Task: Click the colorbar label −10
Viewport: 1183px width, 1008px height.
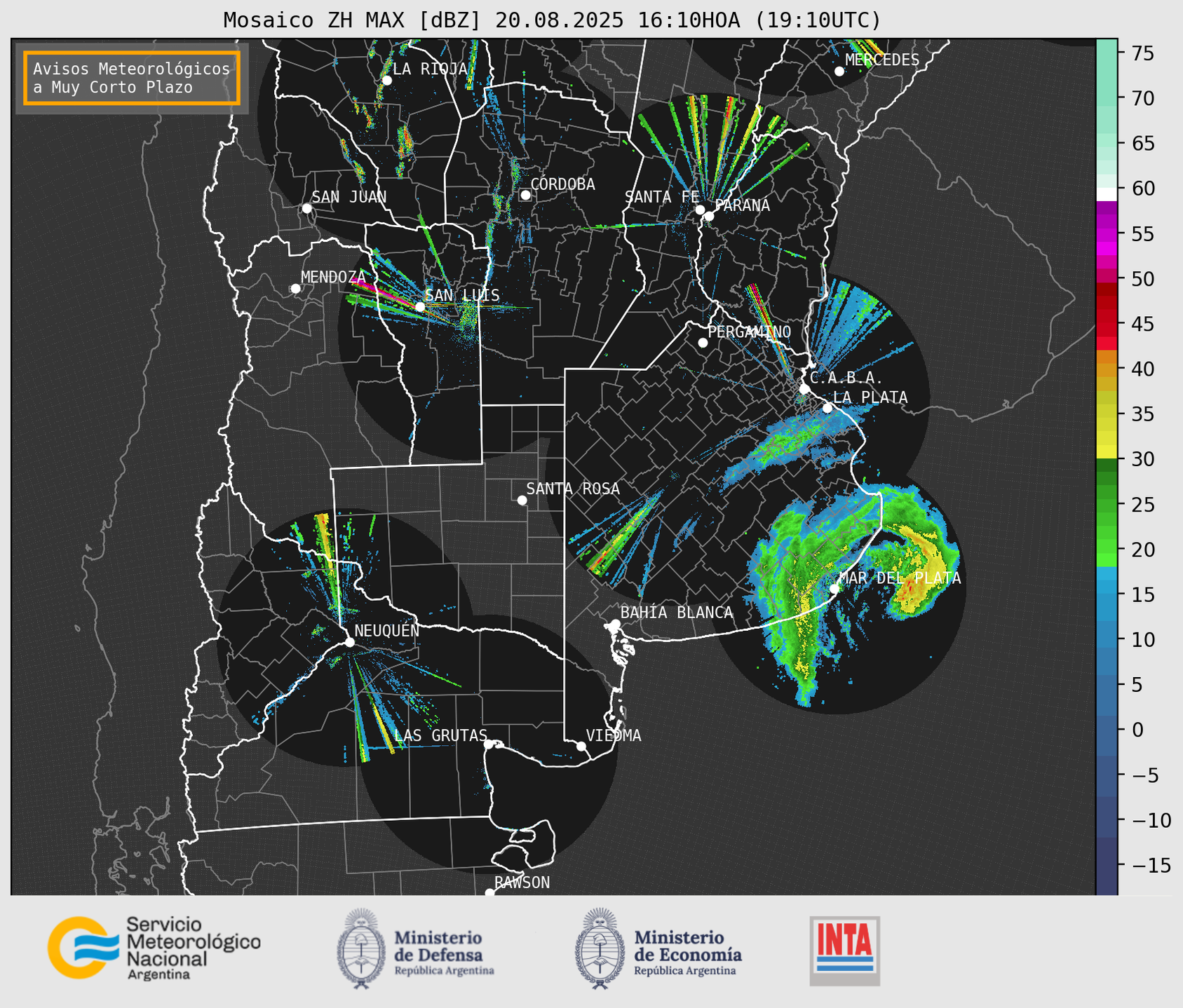Action: coord(1151,820)
